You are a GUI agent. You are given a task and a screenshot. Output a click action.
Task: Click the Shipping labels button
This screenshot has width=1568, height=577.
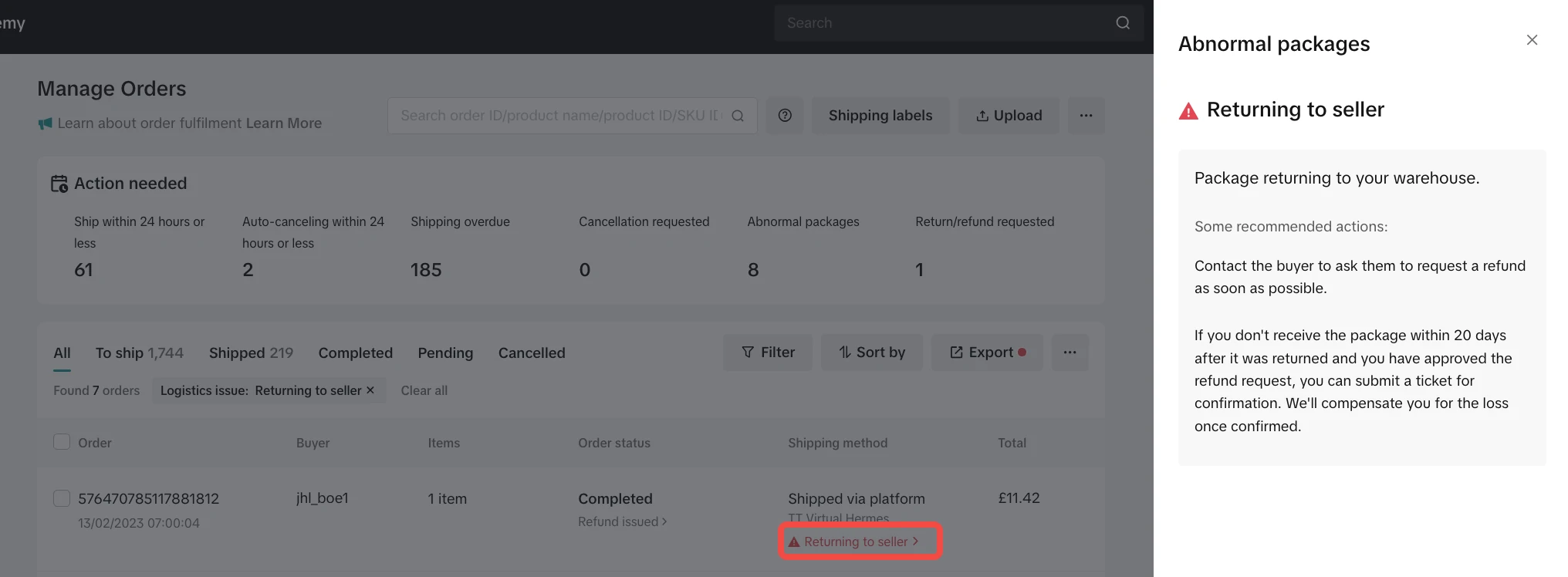[880, 116]
